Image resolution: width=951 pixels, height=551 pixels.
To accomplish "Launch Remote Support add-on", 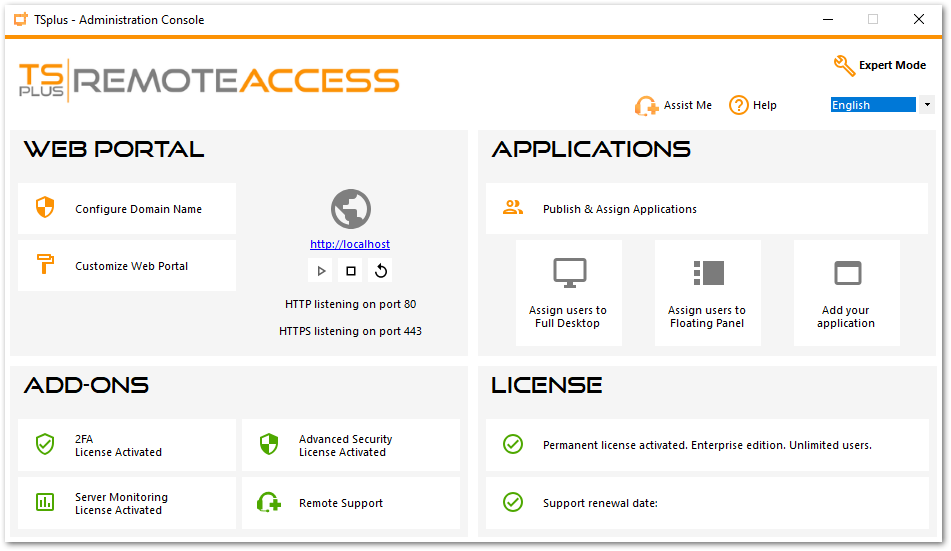I will [350, 503].
